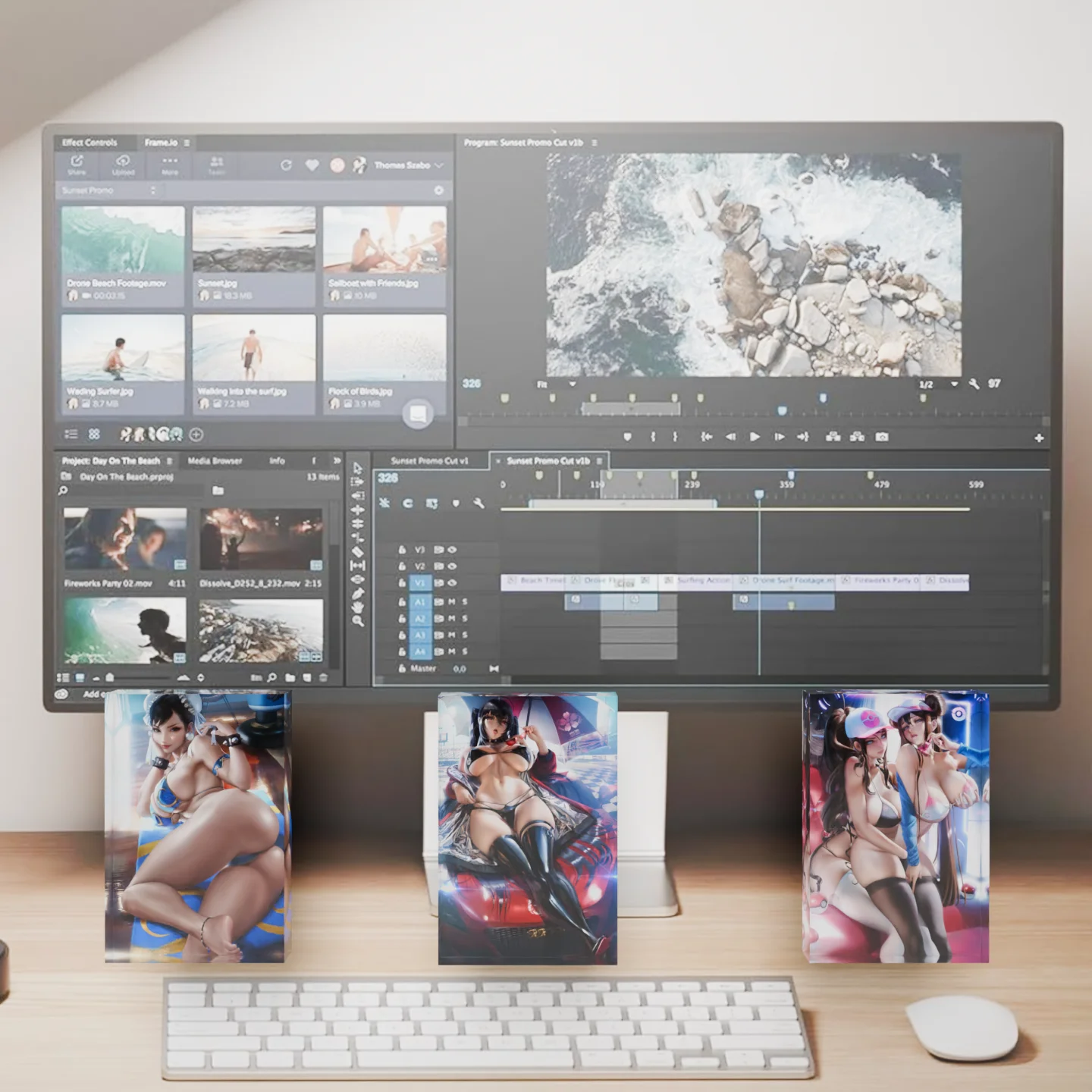This screenshot has height=1092, width=1092.
Task: Open the Program monitor panel menu
Action: pyautogui.click(x=595, y=143)
